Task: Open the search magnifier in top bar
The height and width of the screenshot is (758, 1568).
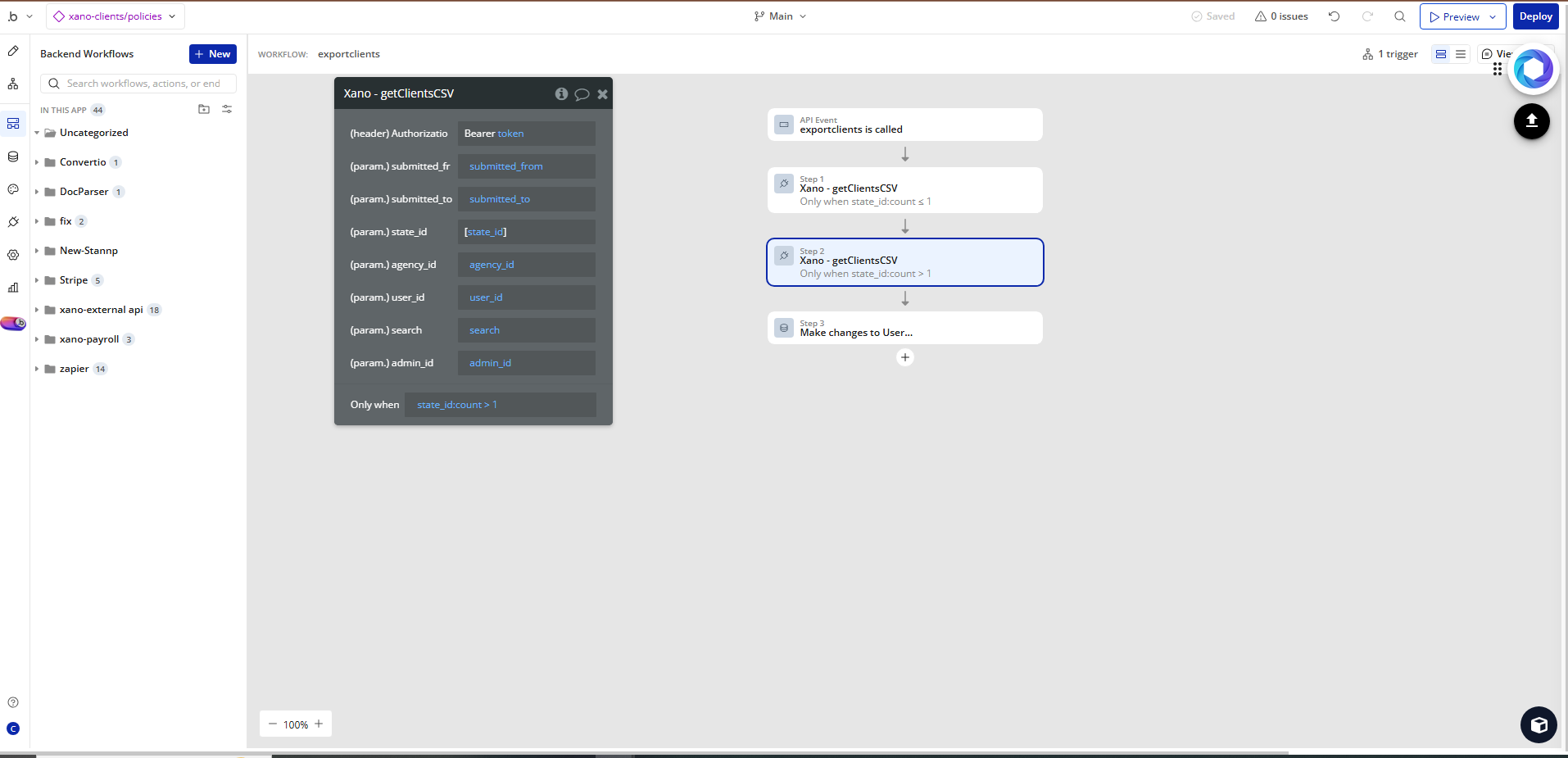Action: (1400, 16)
